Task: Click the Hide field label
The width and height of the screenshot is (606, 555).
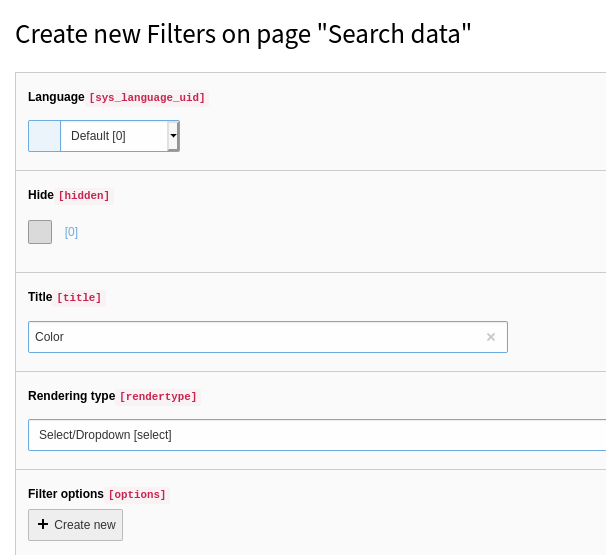Action: [x=41, y=195]
